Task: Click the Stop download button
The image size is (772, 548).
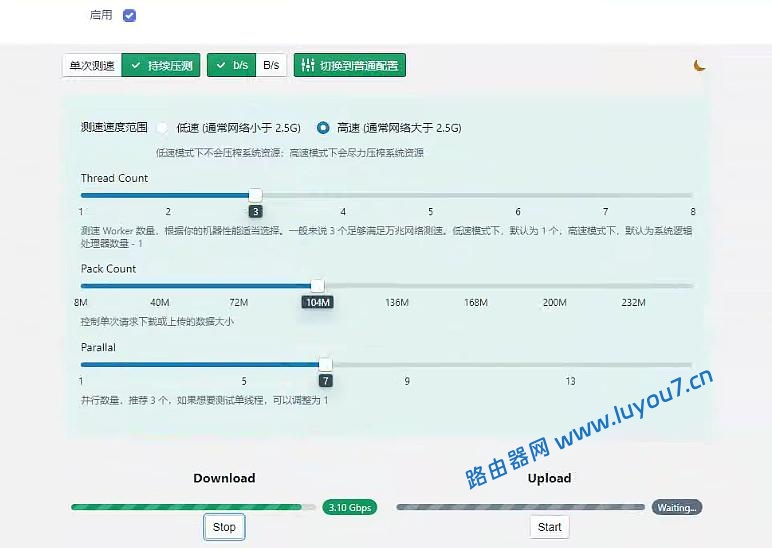Action: click(224, 527)
